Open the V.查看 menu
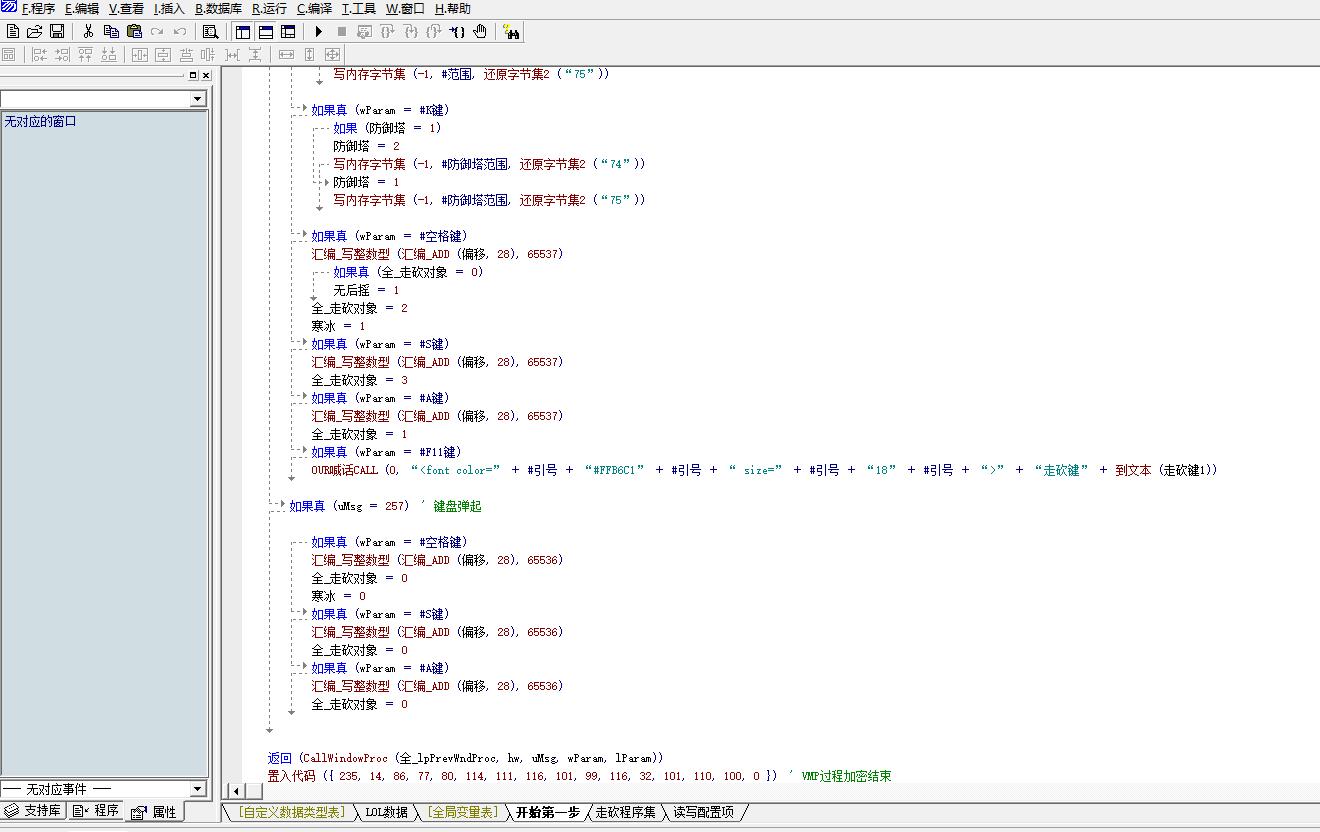 tap(126, 8)
